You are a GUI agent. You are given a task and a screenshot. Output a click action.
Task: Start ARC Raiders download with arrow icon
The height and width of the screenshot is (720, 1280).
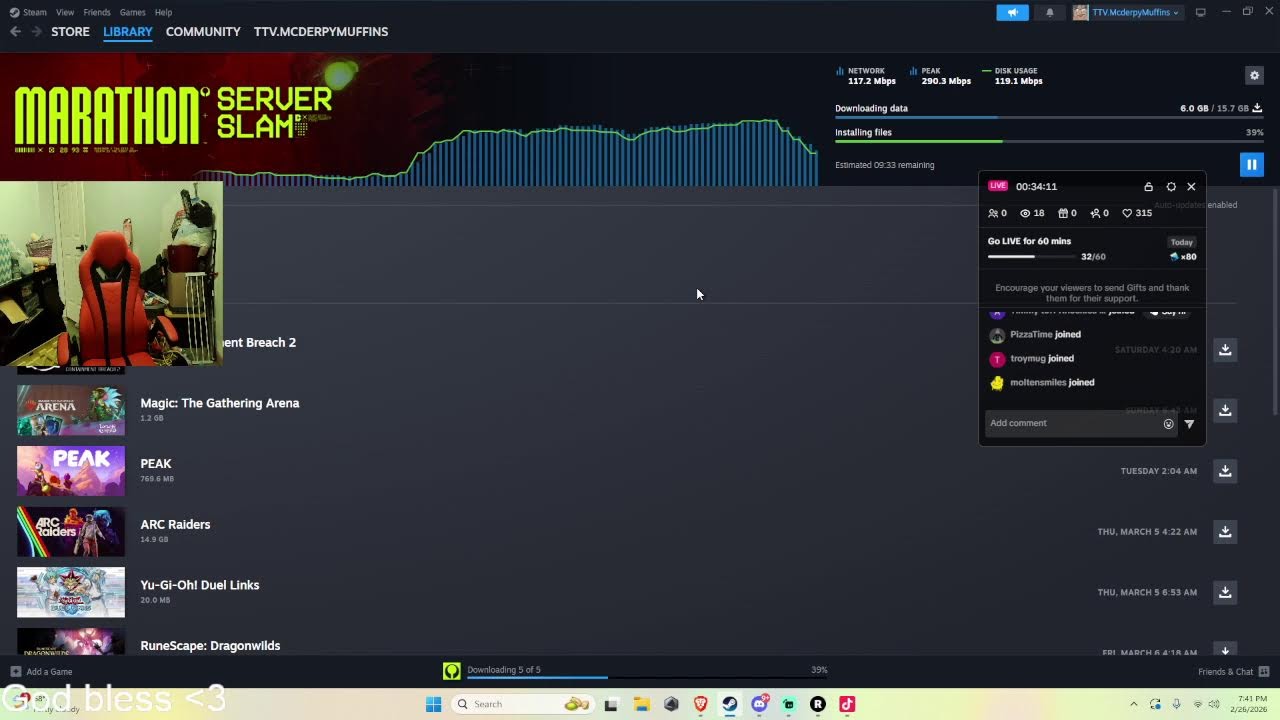(x=1225, y=532)
